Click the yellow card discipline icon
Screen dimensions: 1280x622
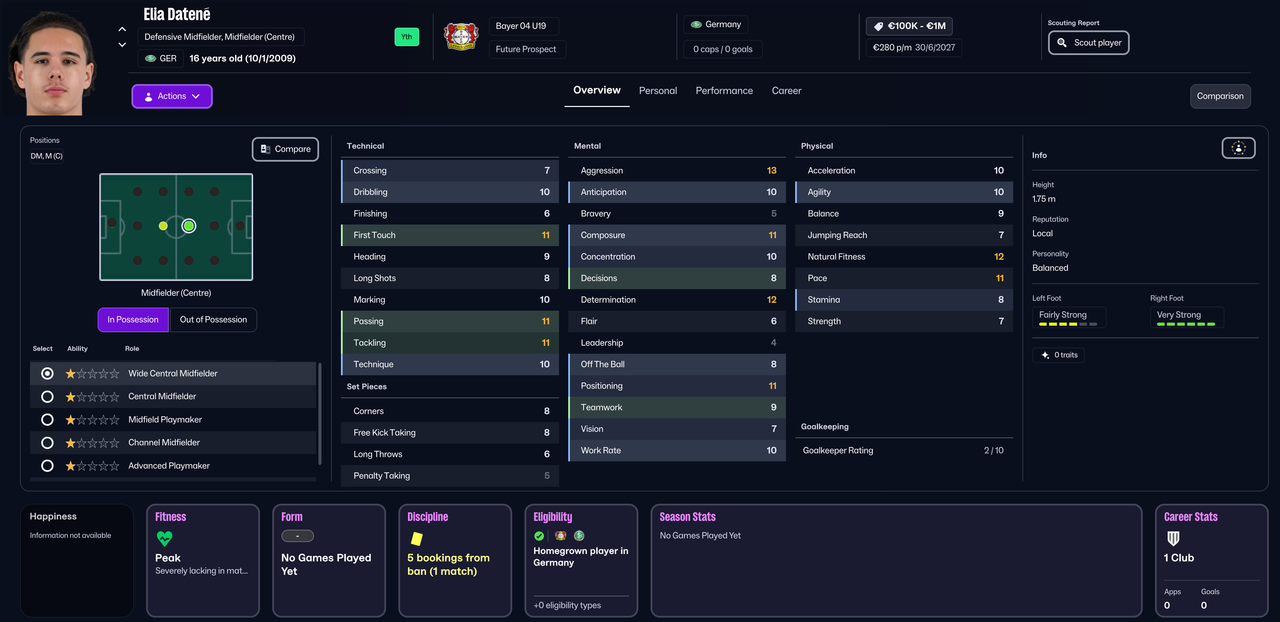pyautogui.click(x=416, y=538)
